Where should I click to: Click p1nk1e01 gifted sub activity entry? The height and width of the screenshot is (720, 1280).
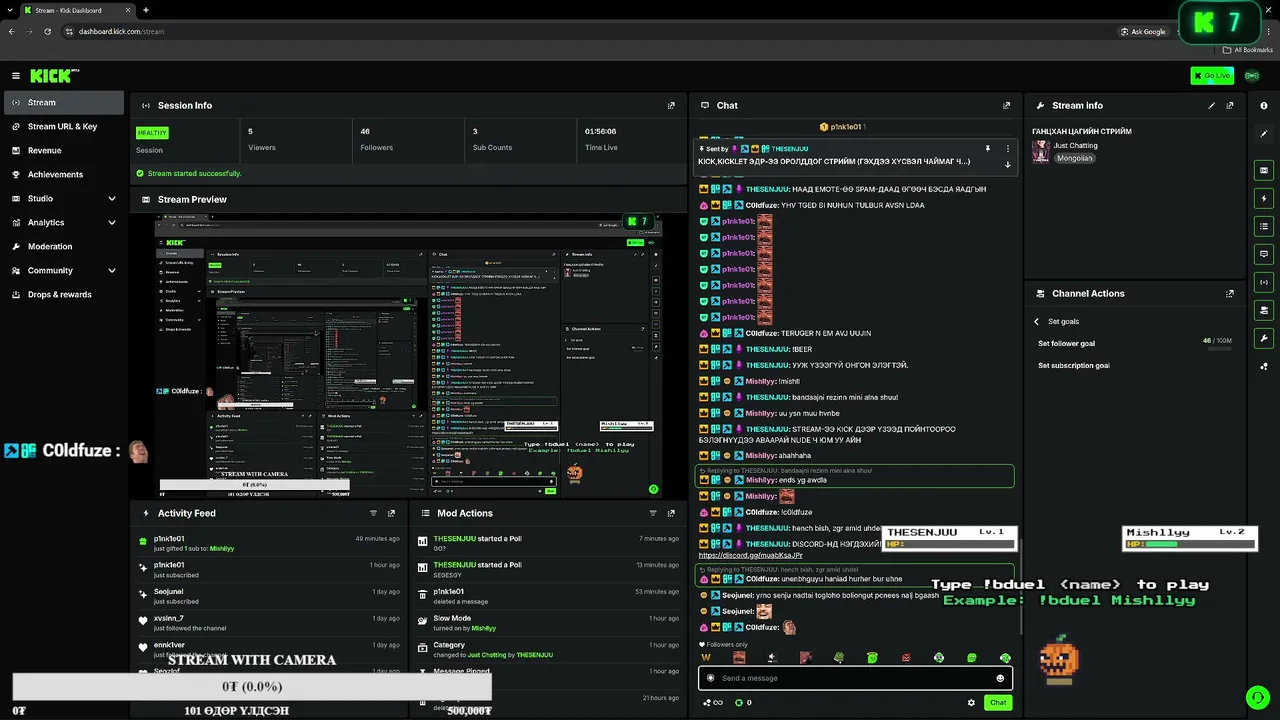270,543
